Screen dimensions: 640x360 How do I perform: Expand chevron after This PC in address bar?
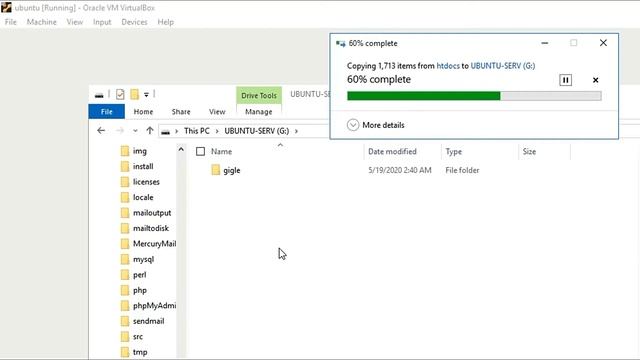pyautogui.click(x=217, y=131)
